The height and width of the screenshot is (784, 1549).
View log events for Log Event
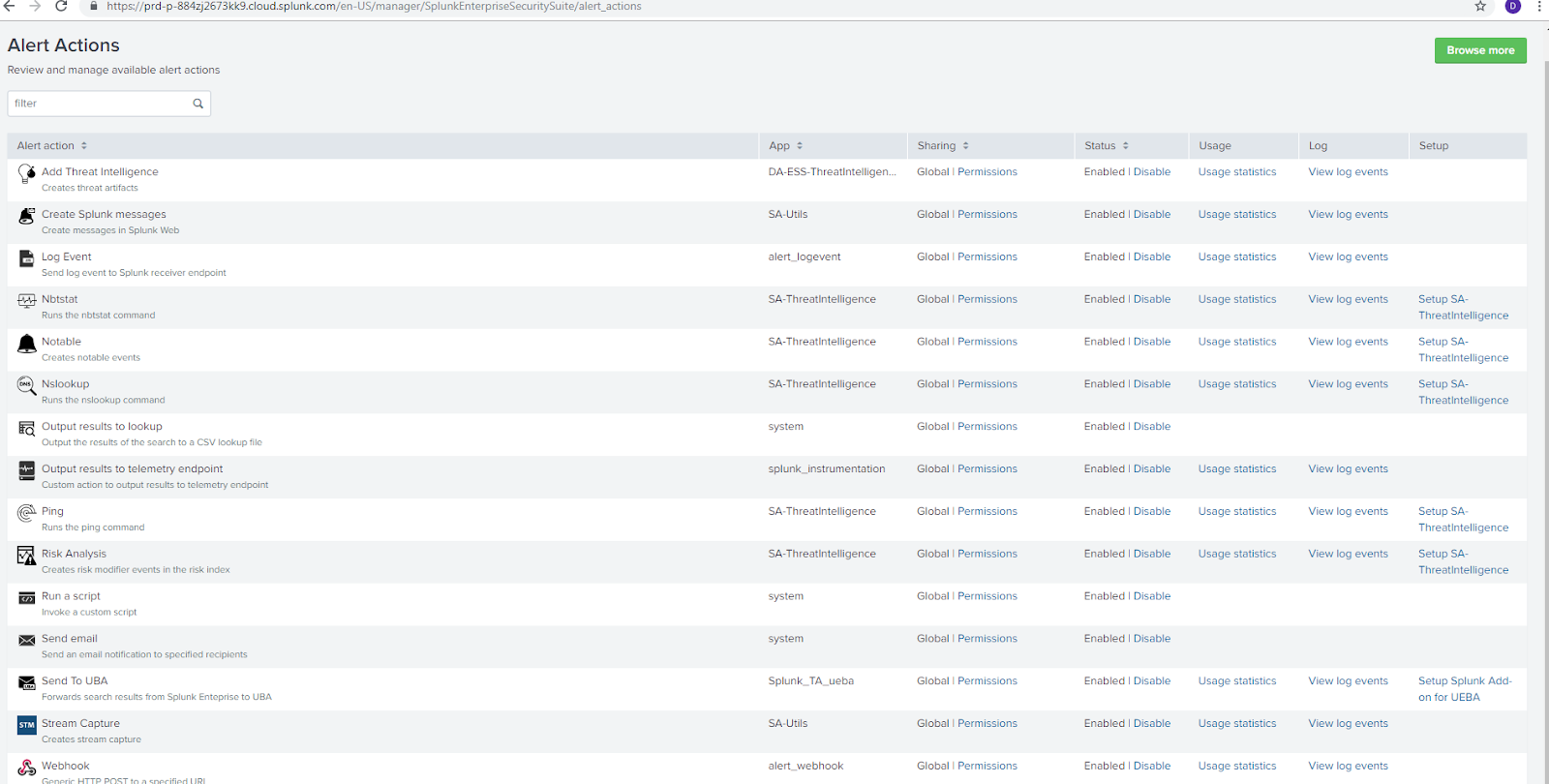[x=1348, y=257]
